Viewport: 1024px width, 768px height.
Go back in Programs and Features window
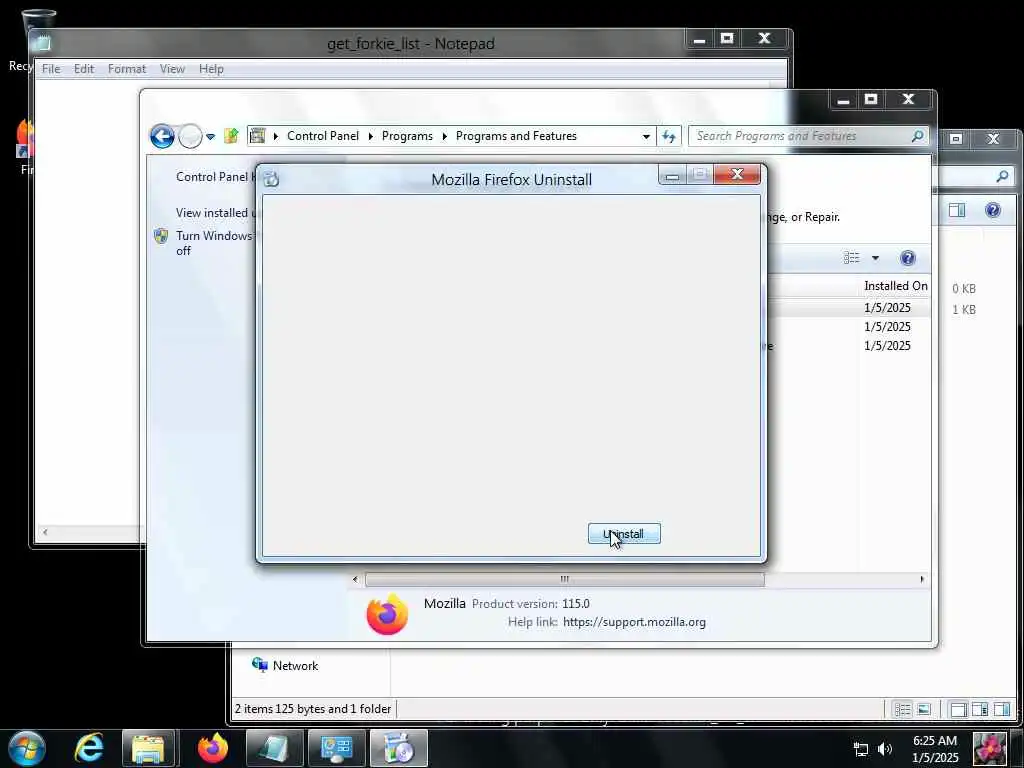(162, 136)
